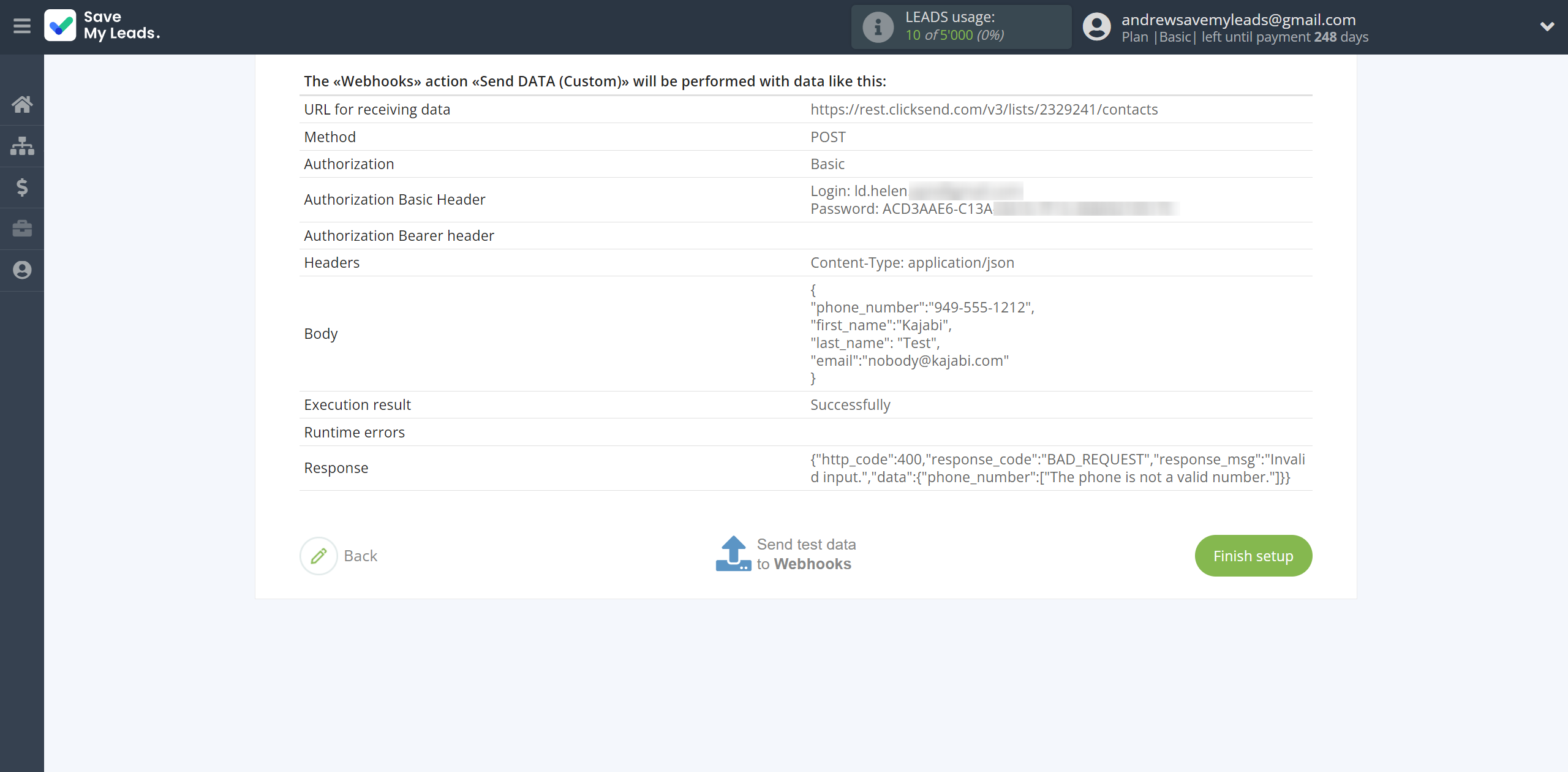Viewport: 1568px width, 772px height.
Task: Click the Save My Leads logo
Action: 102,26
